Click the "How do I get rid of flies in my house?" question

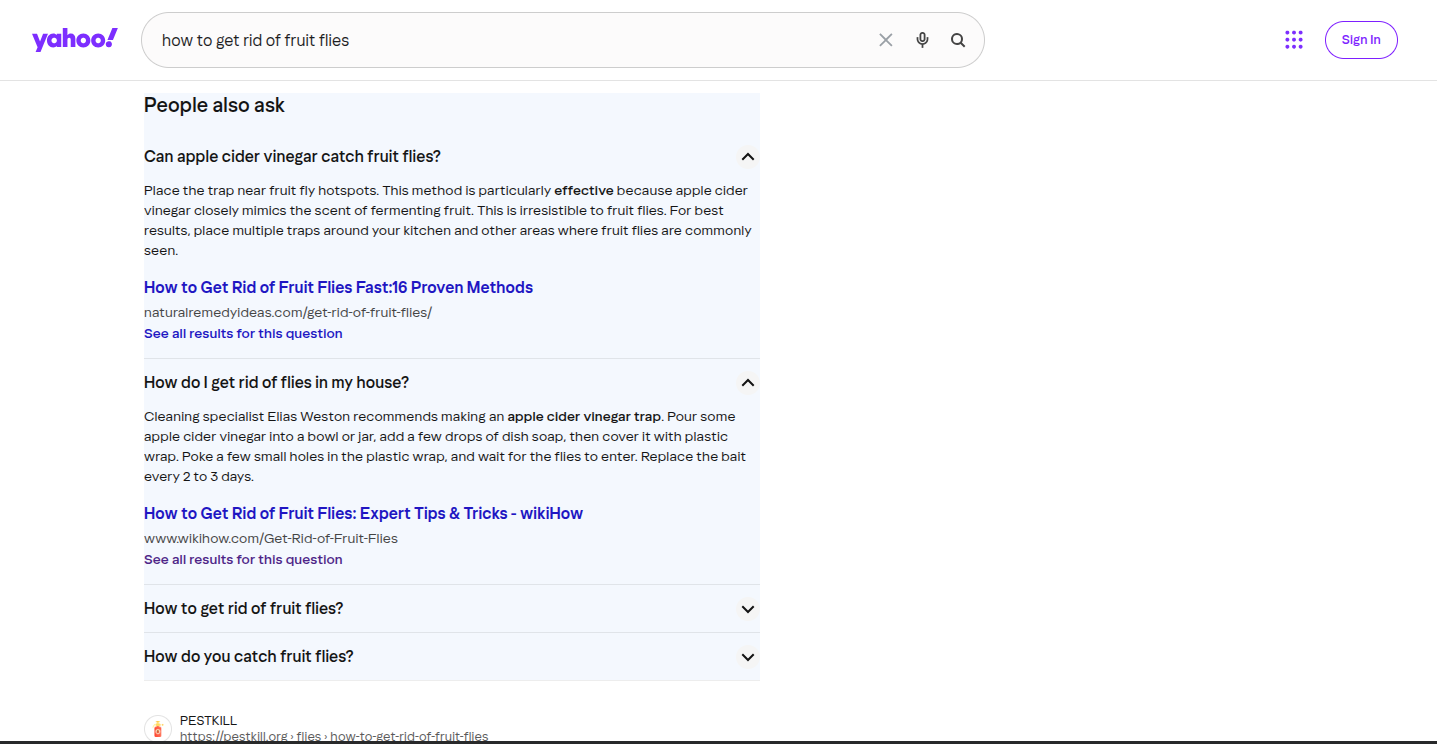click(x=276, y=382)
